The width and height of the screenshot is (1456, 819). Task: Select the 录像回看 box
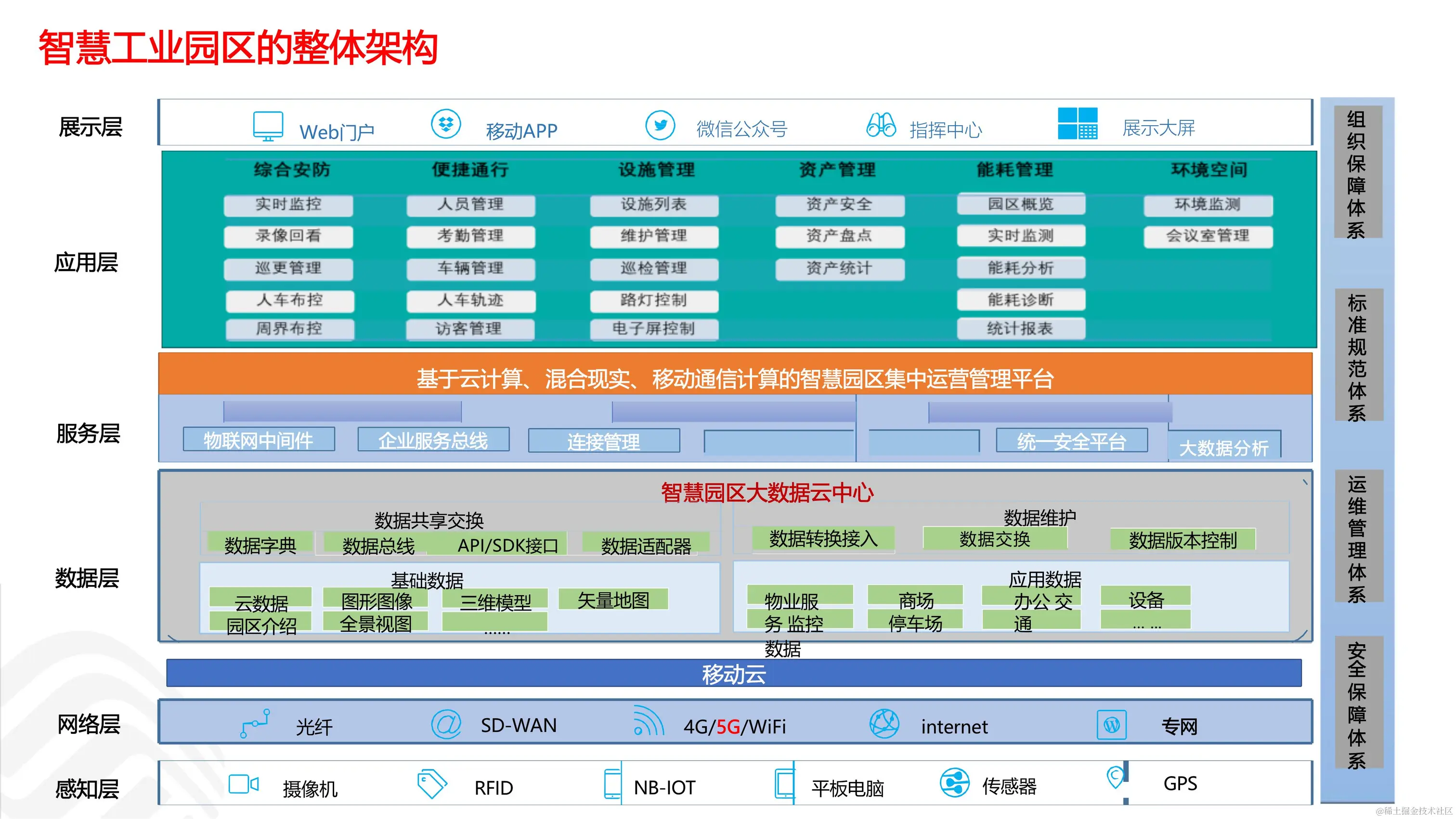288,236
